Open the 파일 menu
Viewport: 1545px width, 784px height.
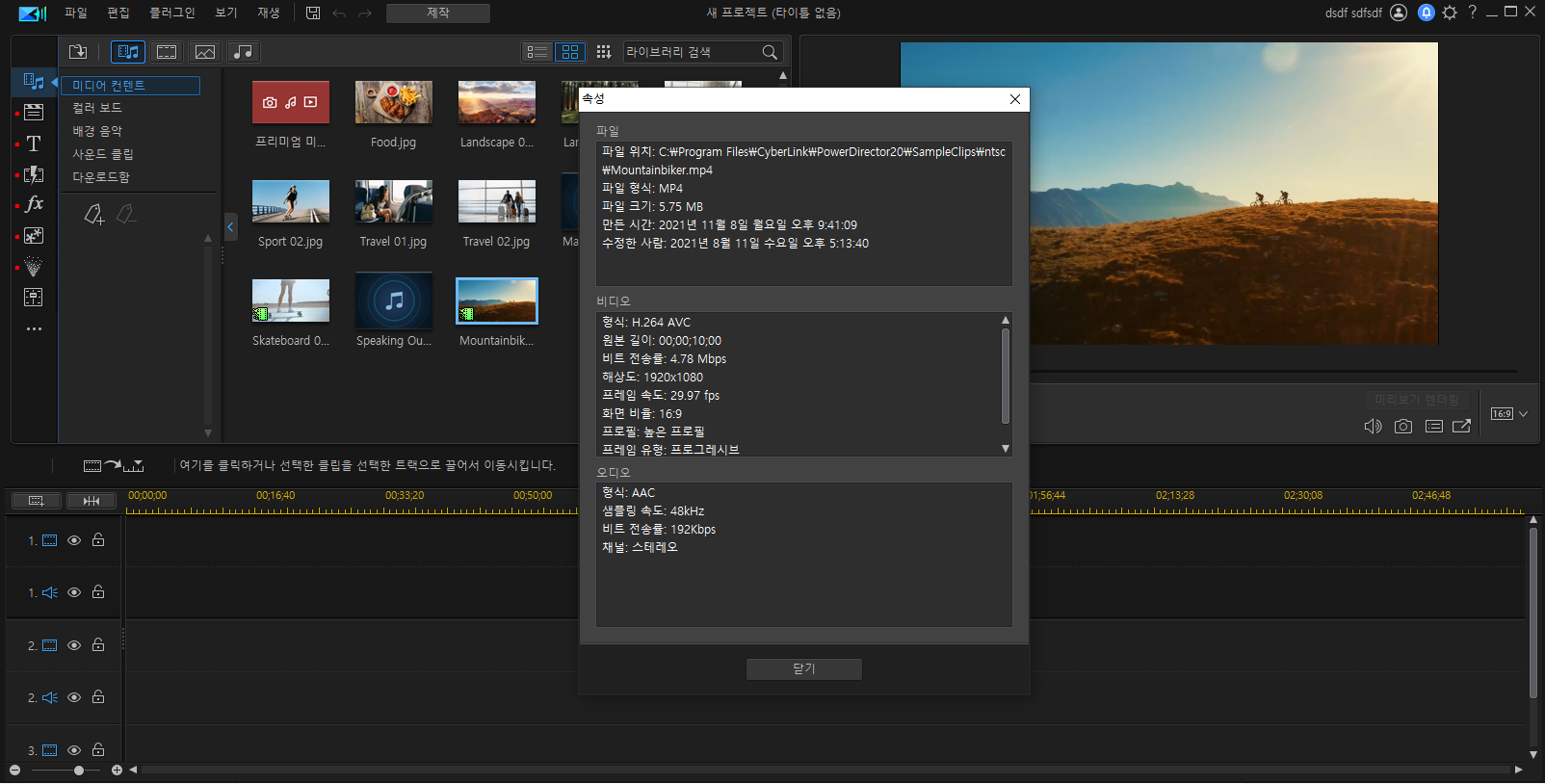pyautogui.click(x=76, y=13)
